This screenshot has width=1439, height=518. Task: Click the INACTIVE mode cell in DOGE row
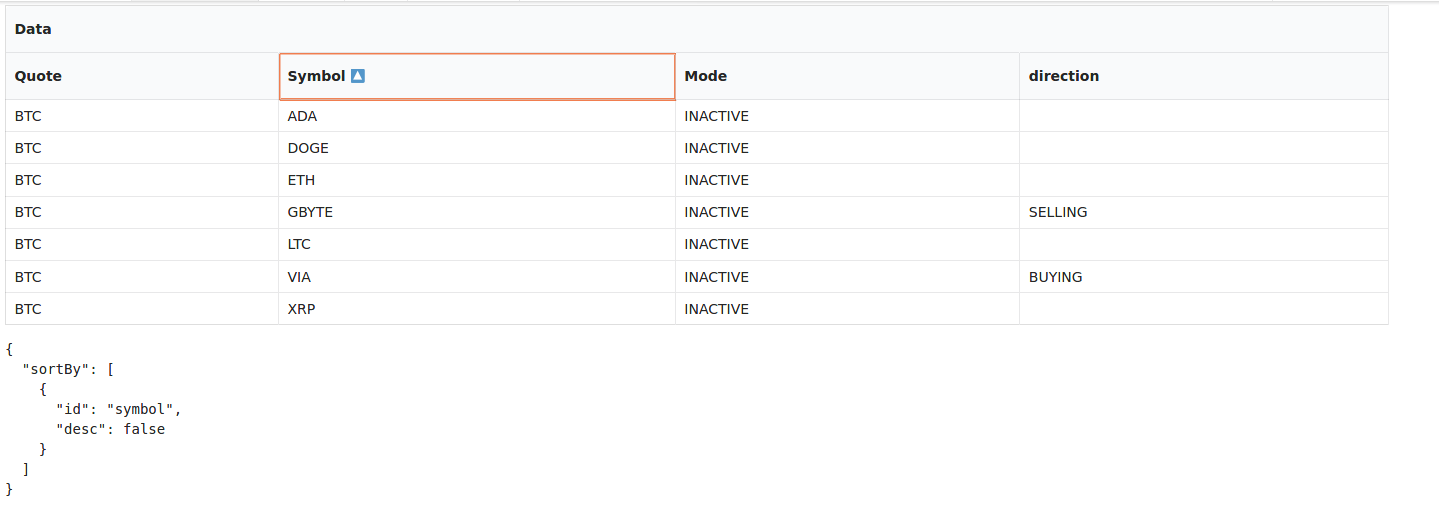pos(848,148)
